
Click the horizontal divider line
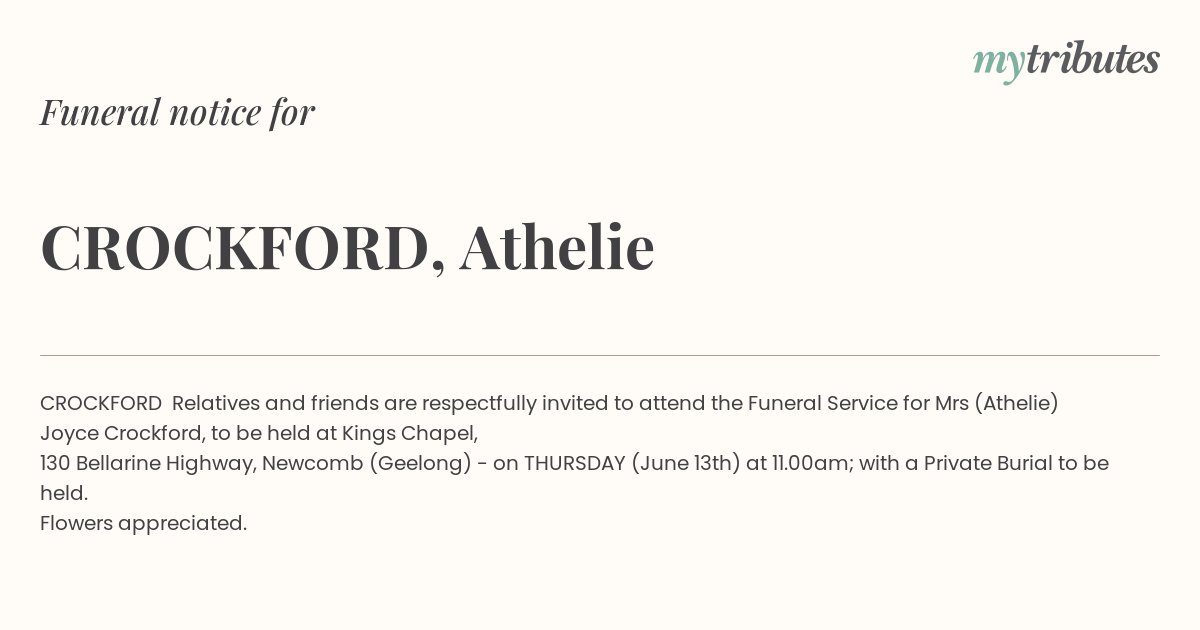tap(600, 355)
